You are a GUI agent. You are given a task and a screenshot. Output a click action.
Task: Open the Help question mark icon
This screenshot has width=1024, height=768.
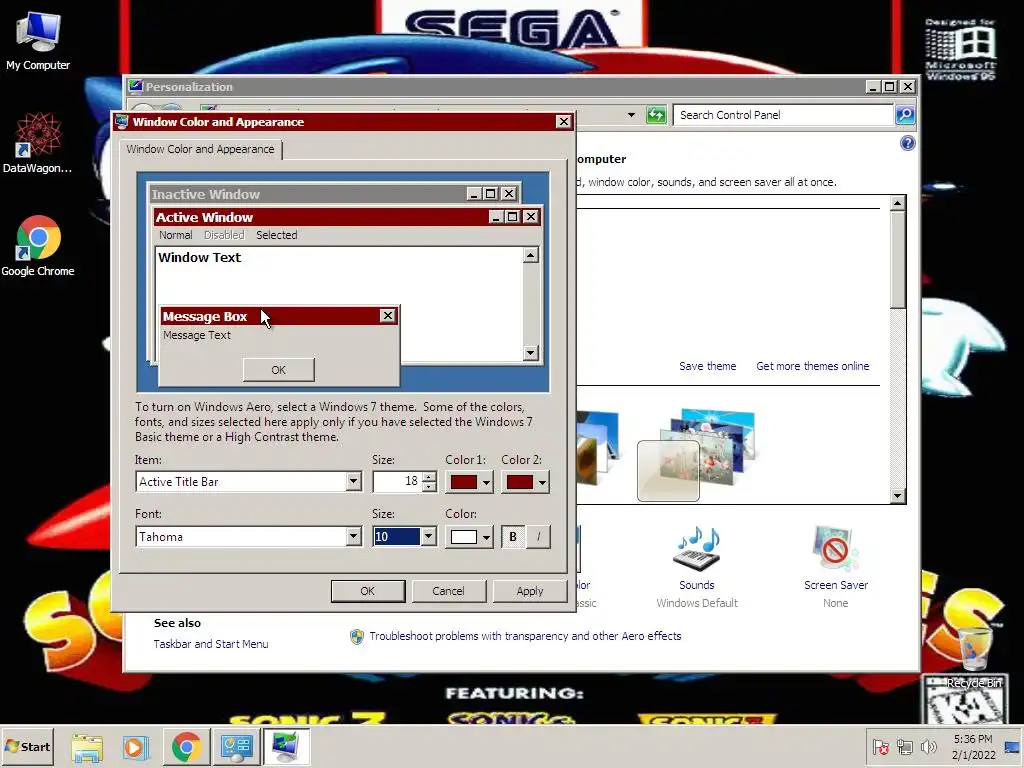[907, 143]
